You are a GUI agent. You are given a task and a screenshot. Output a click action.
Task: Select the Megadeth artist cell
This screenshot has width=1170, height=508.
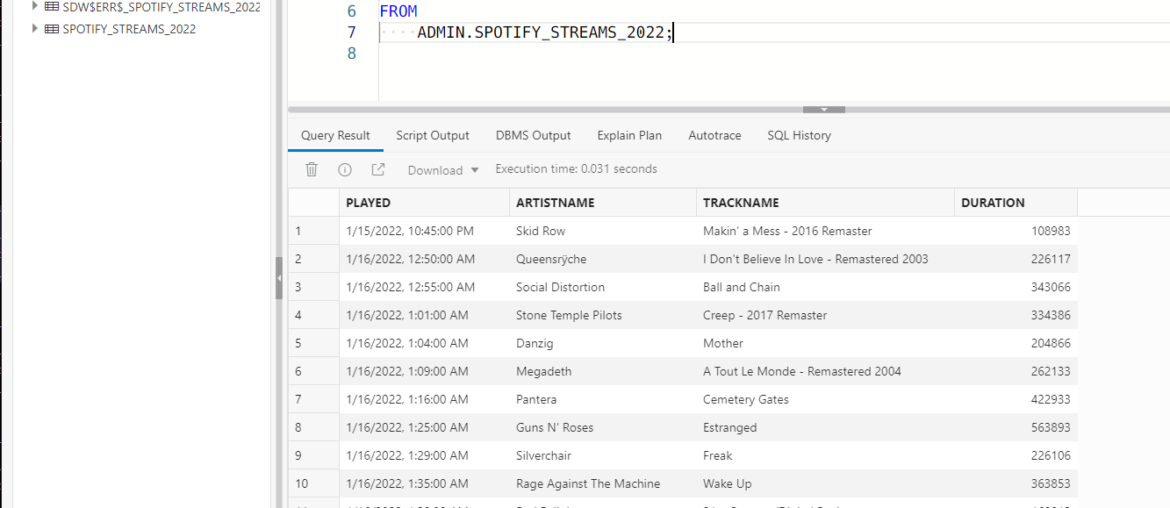click(x=603, y=371)
